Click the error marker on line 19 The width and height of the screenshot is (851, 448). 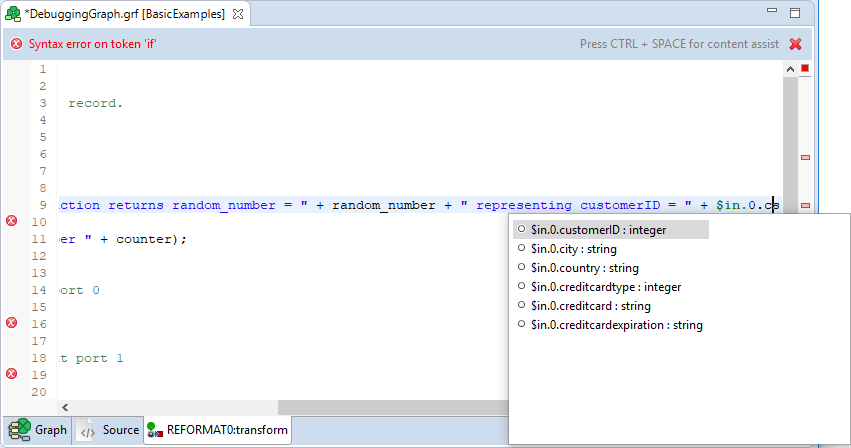(12, 374)
